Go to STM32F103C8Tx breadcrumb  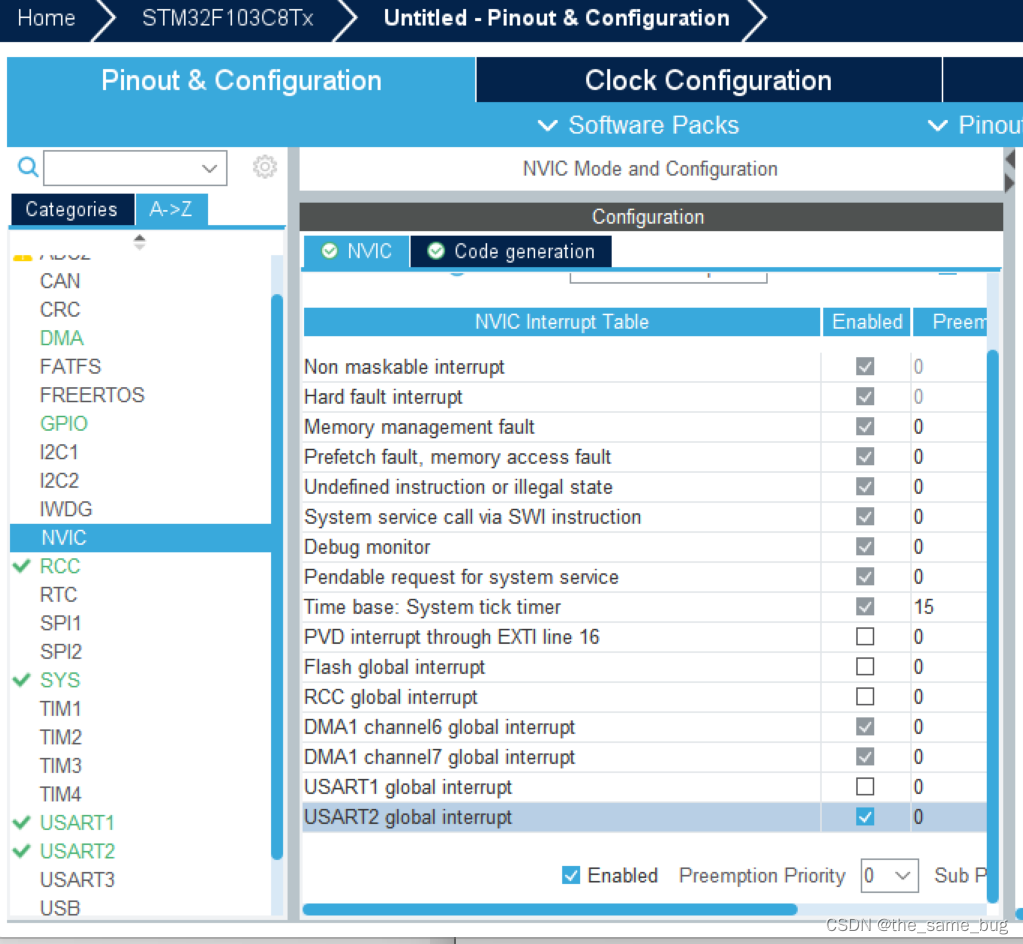tap(228, 18)
